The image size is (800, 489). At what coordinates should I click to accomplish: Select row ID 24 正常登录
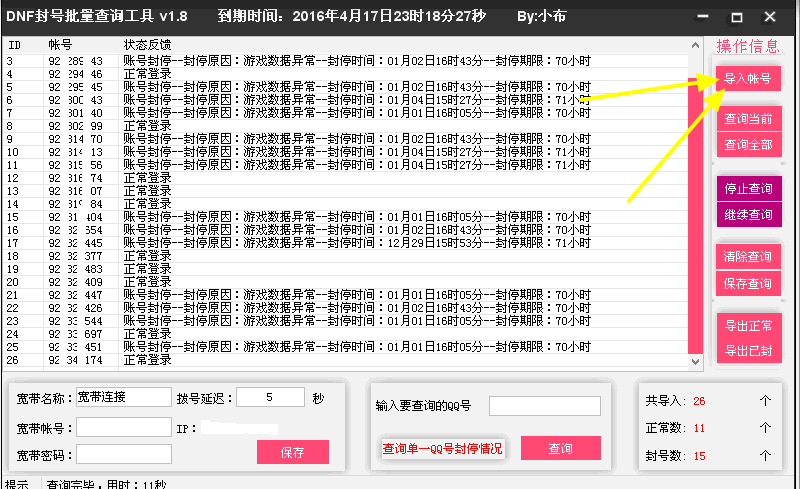(x=345, y=334)
